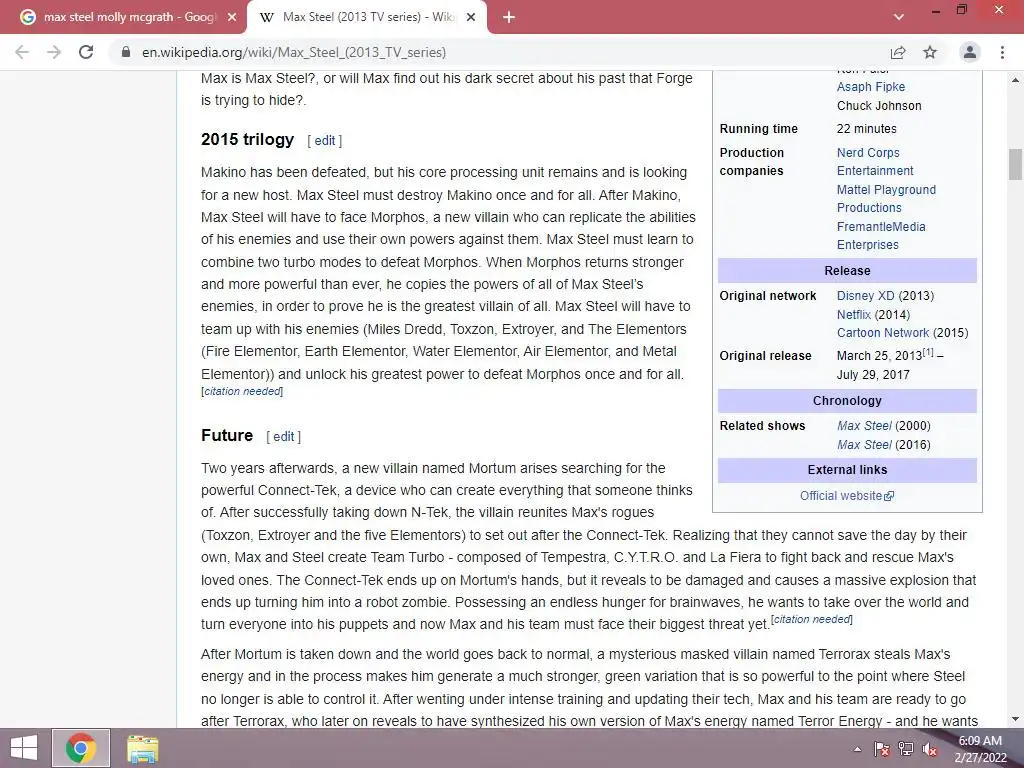Open a new tab with the plus button
Viewport: 1024px width, 768px height.
tap(509, 17)
